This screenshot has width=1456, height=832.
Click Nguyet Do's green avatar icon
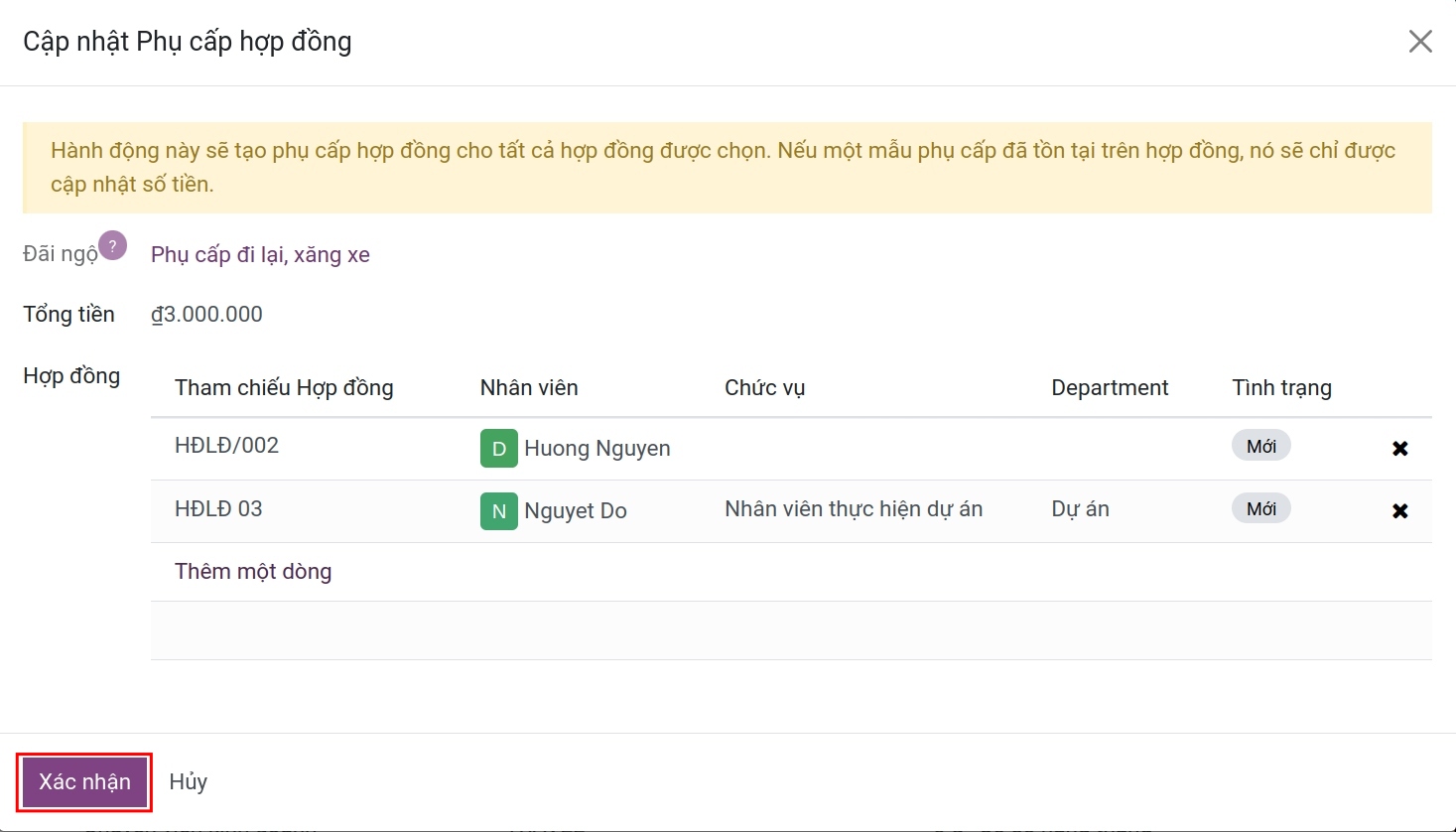[x=498, y=511]
